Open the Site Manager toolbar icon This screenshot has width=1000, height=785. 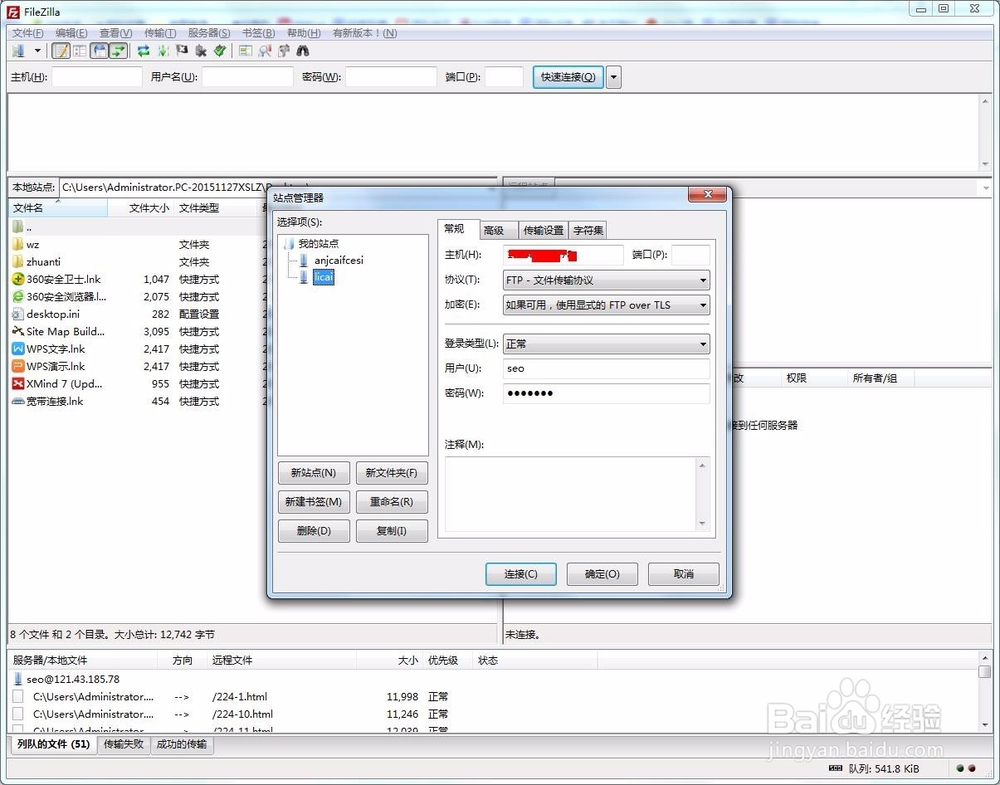(x=18, y=50)
